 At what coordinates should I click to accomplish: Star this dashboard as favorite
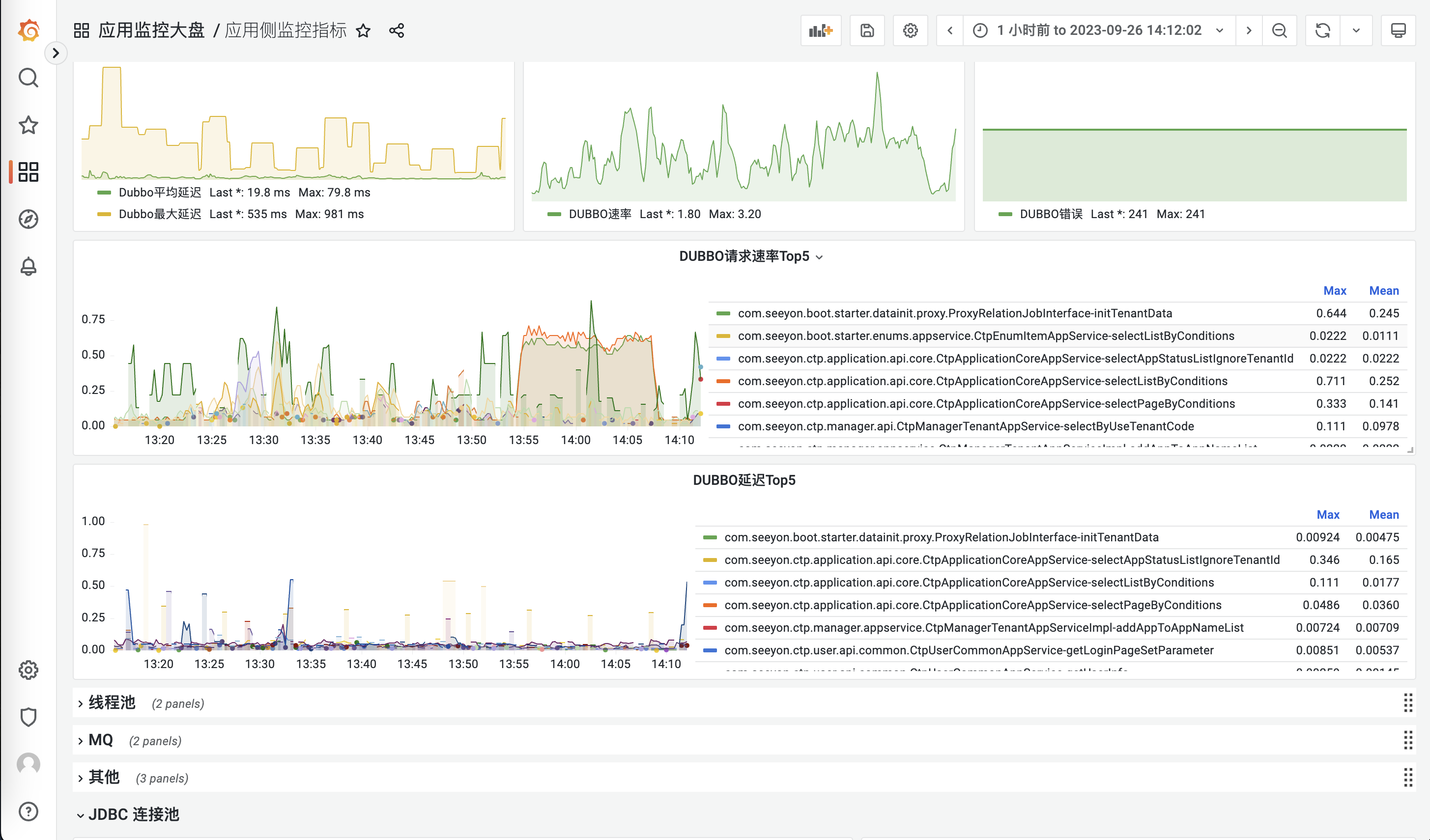coord(363,30)
